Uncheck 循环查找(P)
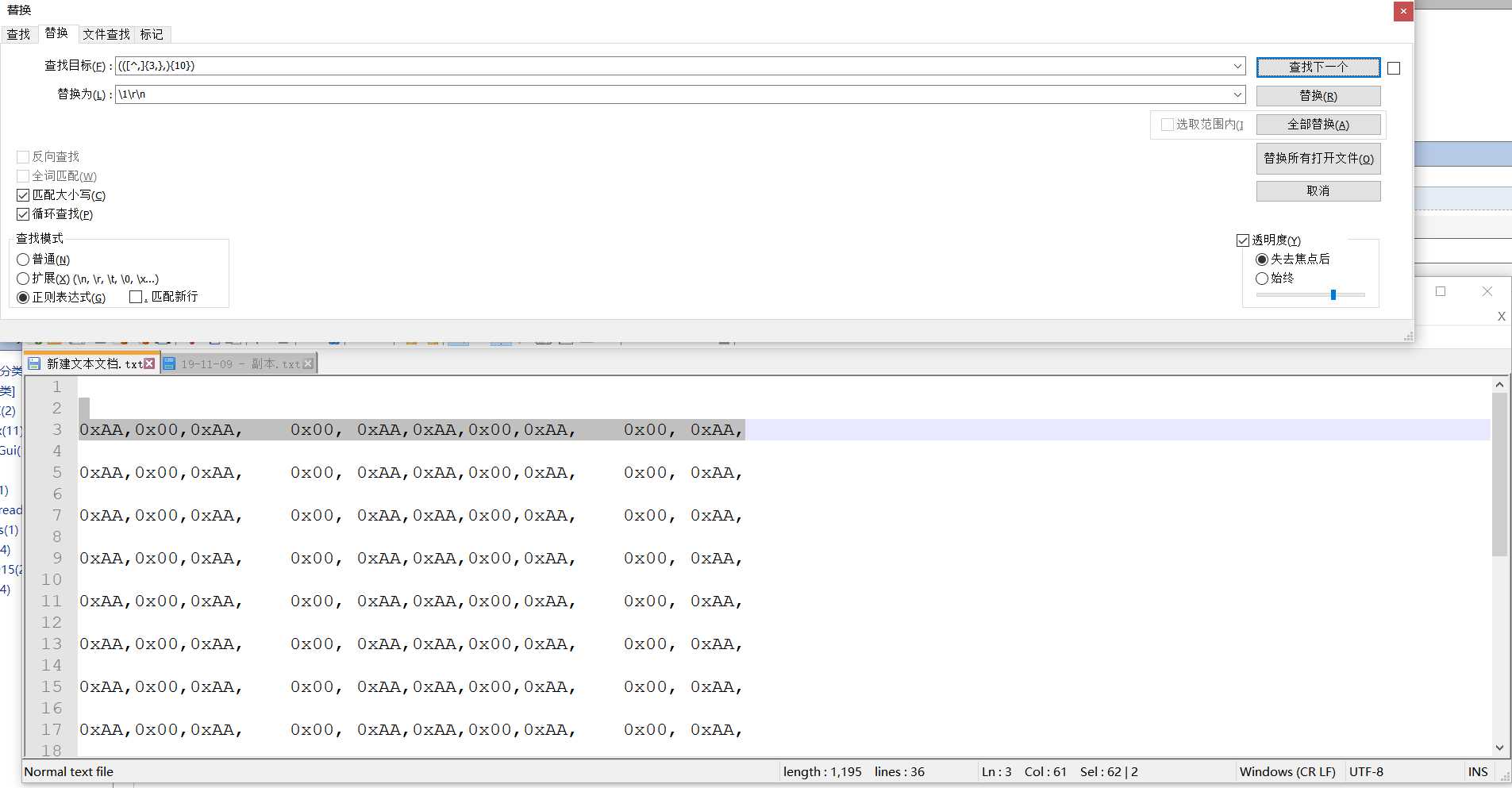 tap(23, 214)
